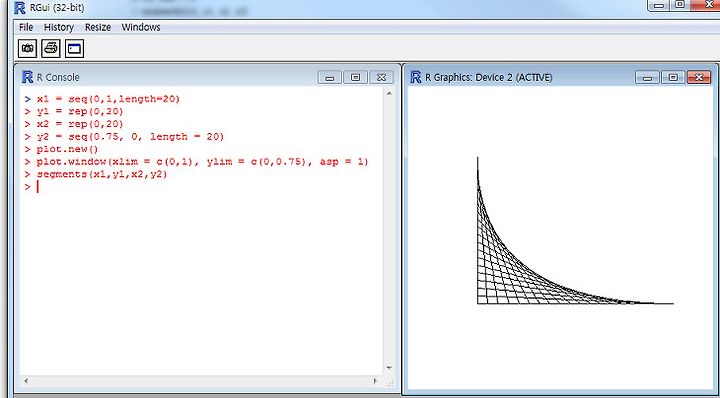Click the R Console horizontal scroll right arrow
The image size is (720, 398).
375,381
